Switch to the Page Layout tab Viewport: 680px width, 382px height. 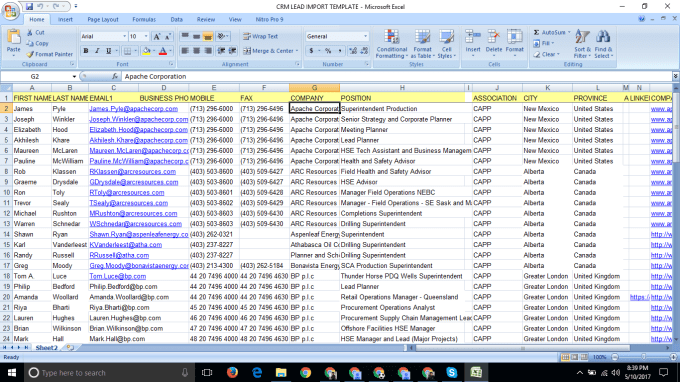click(x=103, y=20)
